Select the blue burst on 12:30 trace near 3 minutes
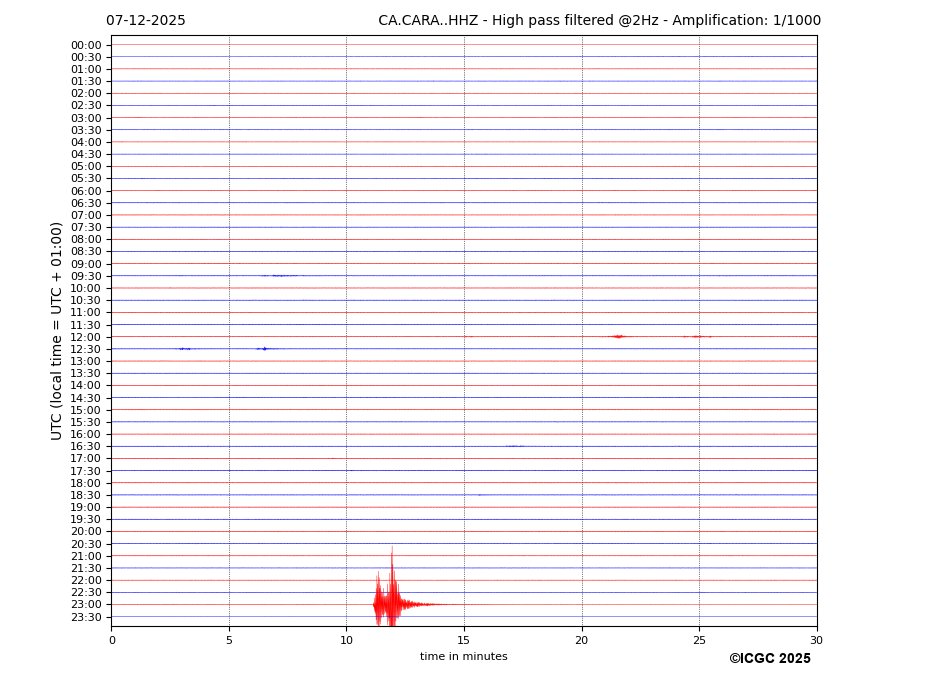This screenshot has height=696, width=927. point(184,348)
